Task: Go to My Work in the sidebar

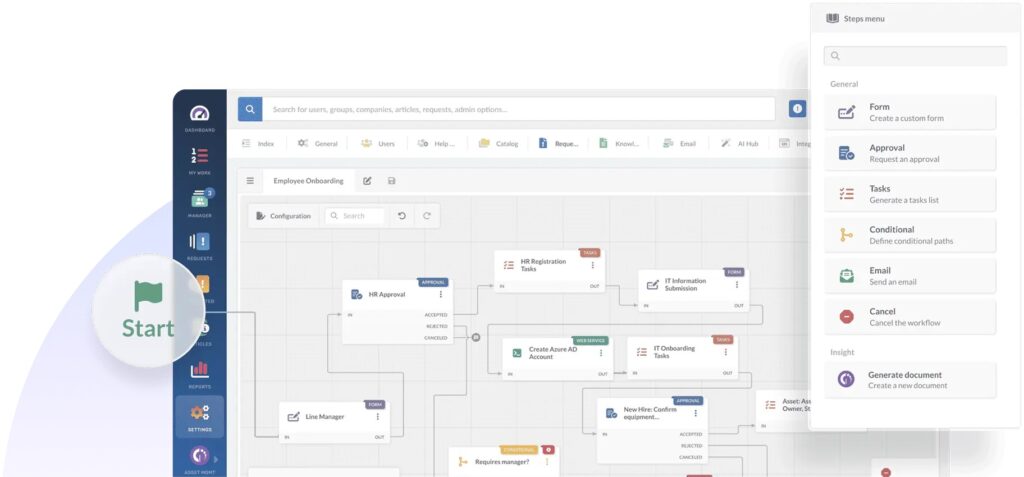Action: click(199, 158)
